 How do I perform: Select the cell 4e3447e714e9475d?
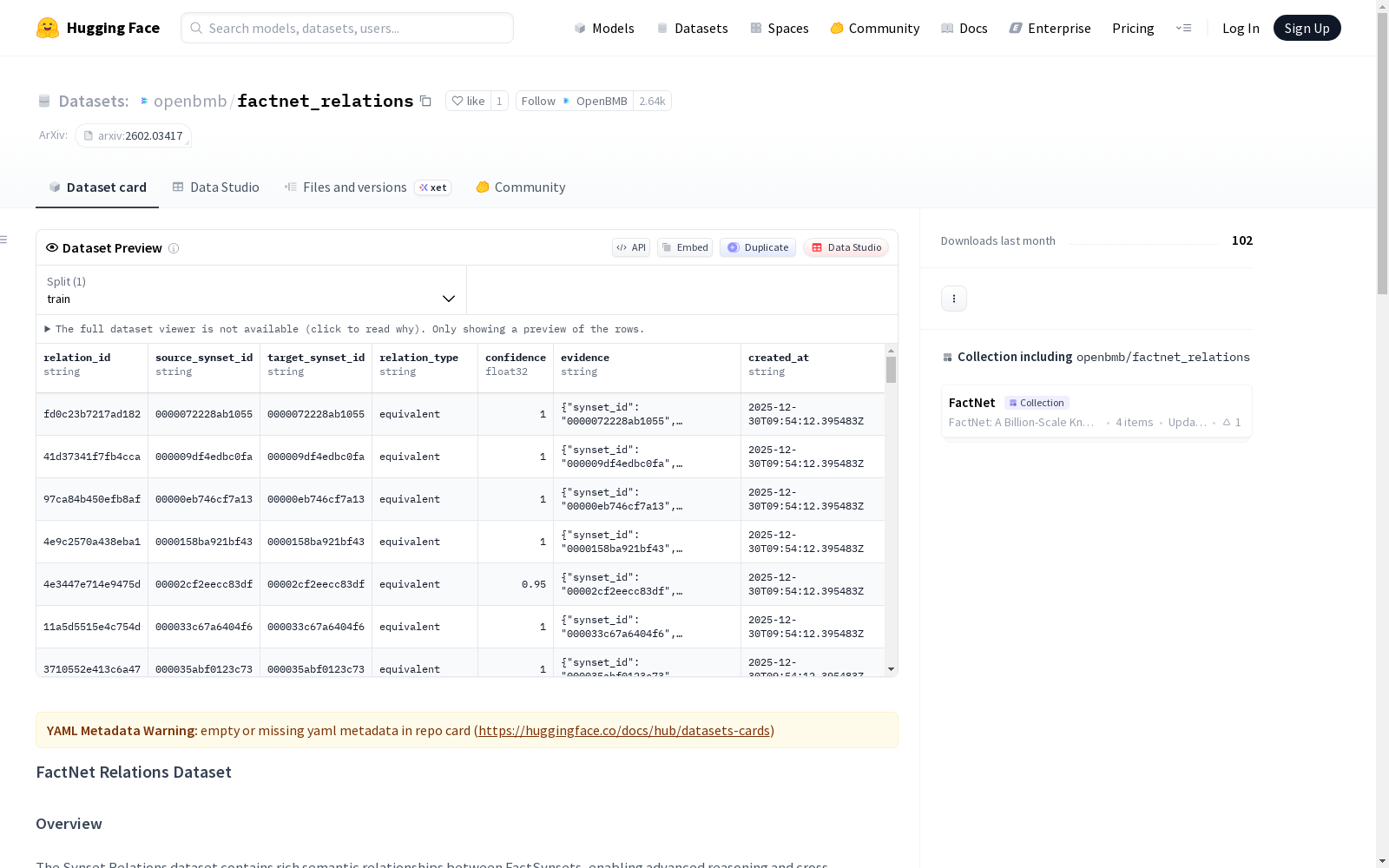coord(92,585)
